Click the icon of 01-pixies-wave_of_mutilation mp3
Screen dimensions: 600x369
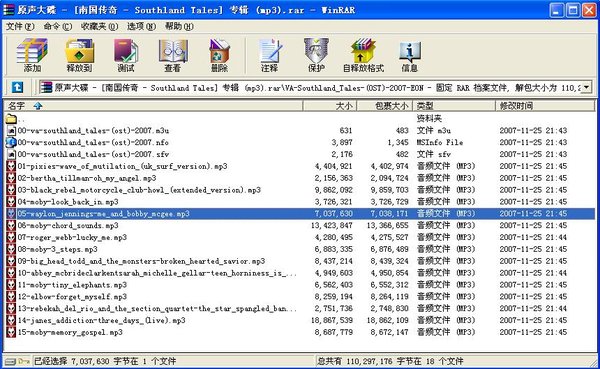coord(11,166)
